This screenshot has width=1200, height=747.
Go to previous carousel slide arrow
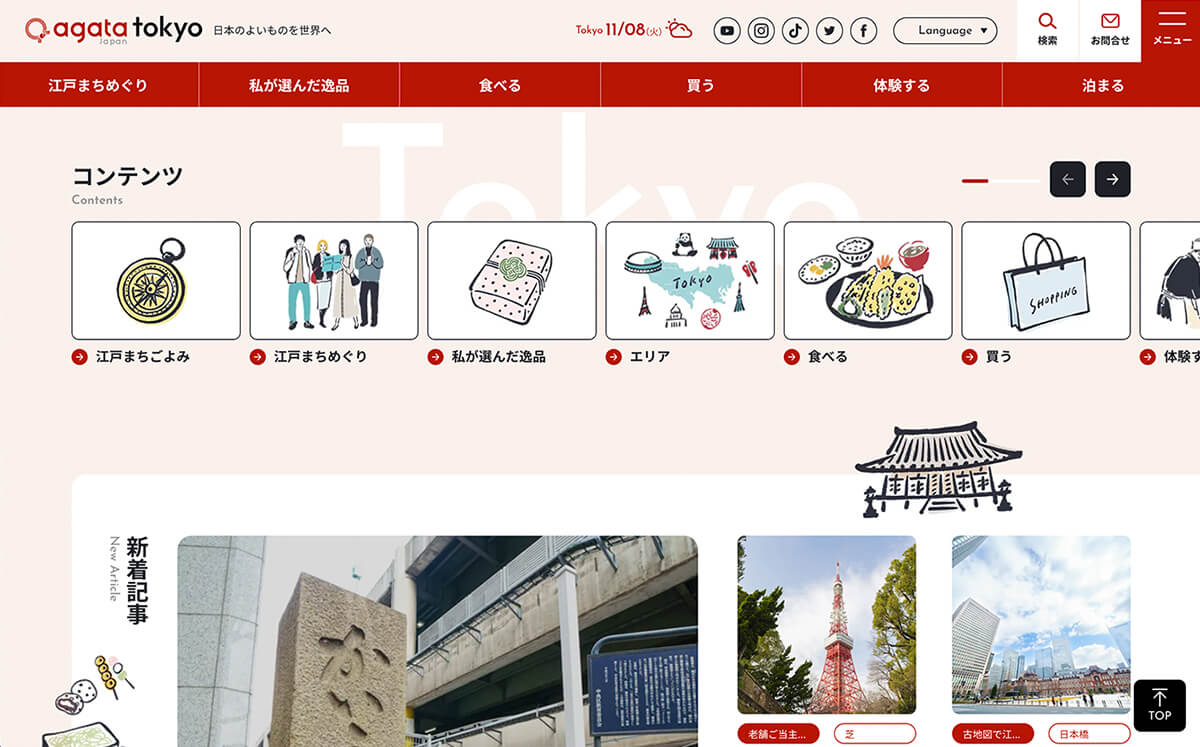1067,179
